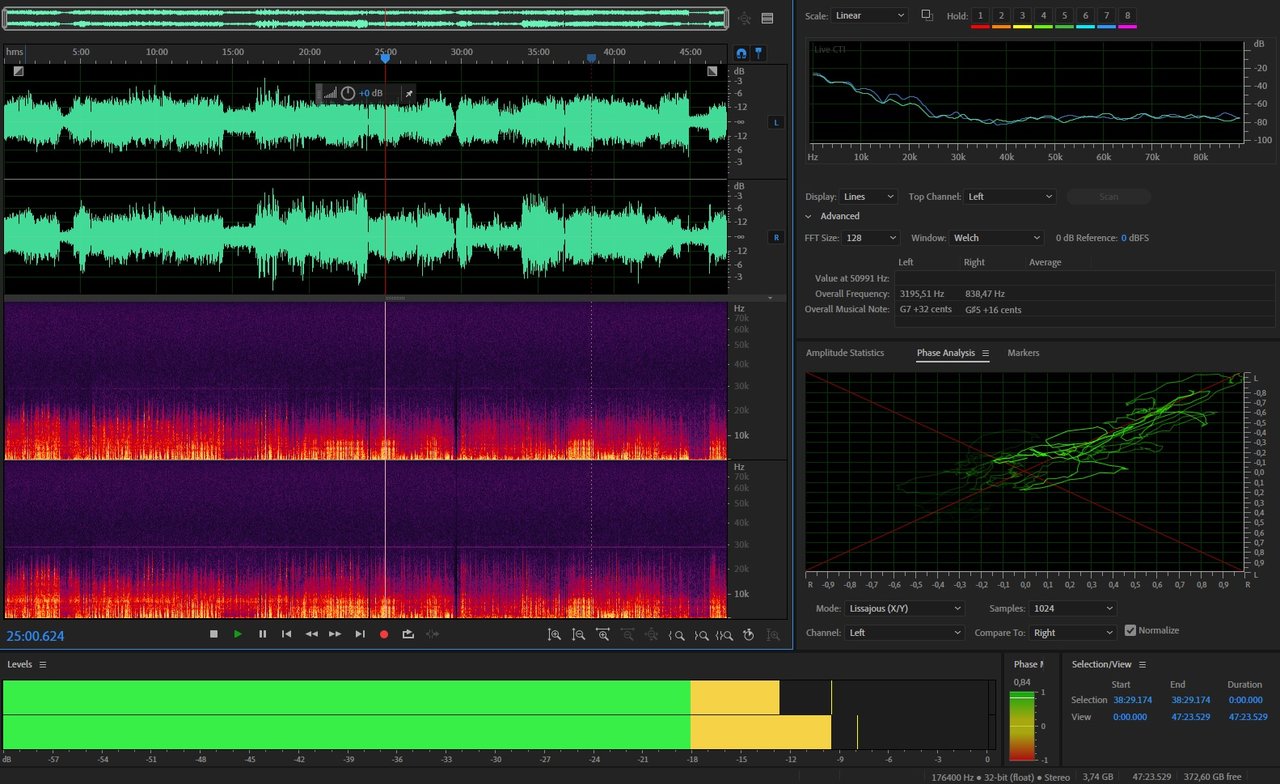The width and height of the screenshot is (1280, 784).
Task: Click Hold button 2
Action: coord(1001,15)
